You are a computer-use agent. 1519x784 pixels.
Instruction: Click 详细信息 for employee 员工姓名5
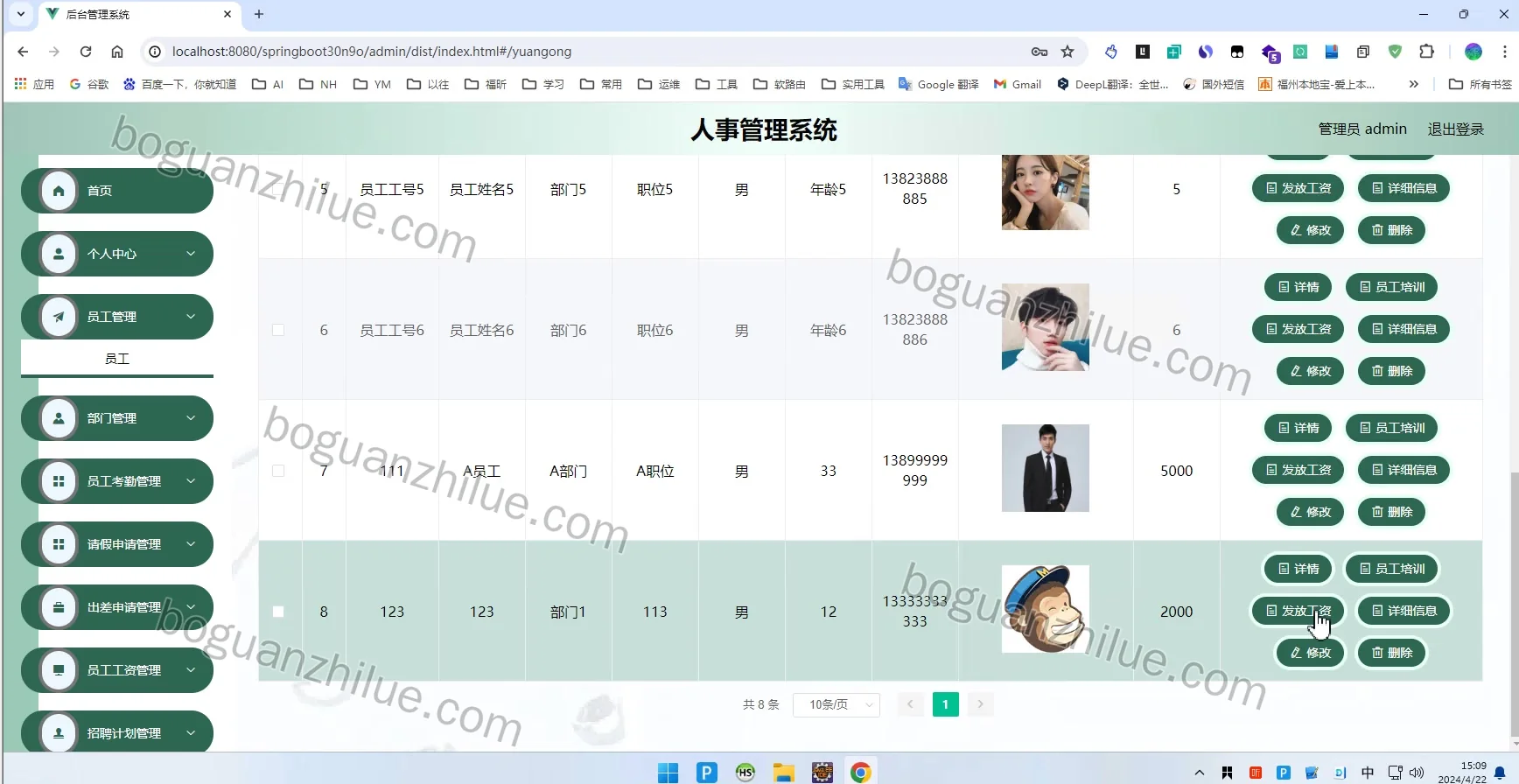[x=1404, y=188]
